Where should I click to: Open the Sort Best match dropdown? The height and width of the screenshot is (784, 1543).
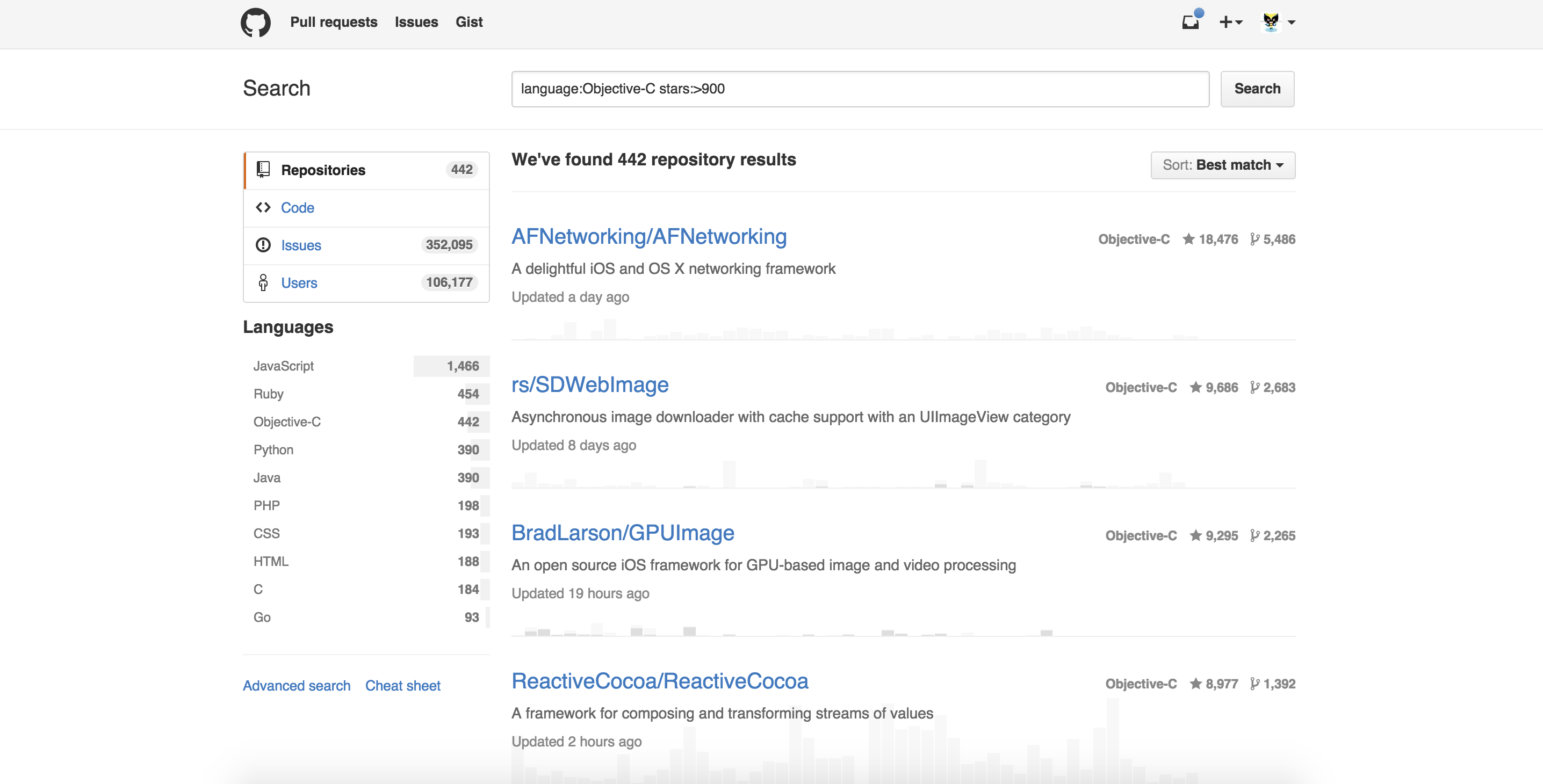(x=1223, y=165)
